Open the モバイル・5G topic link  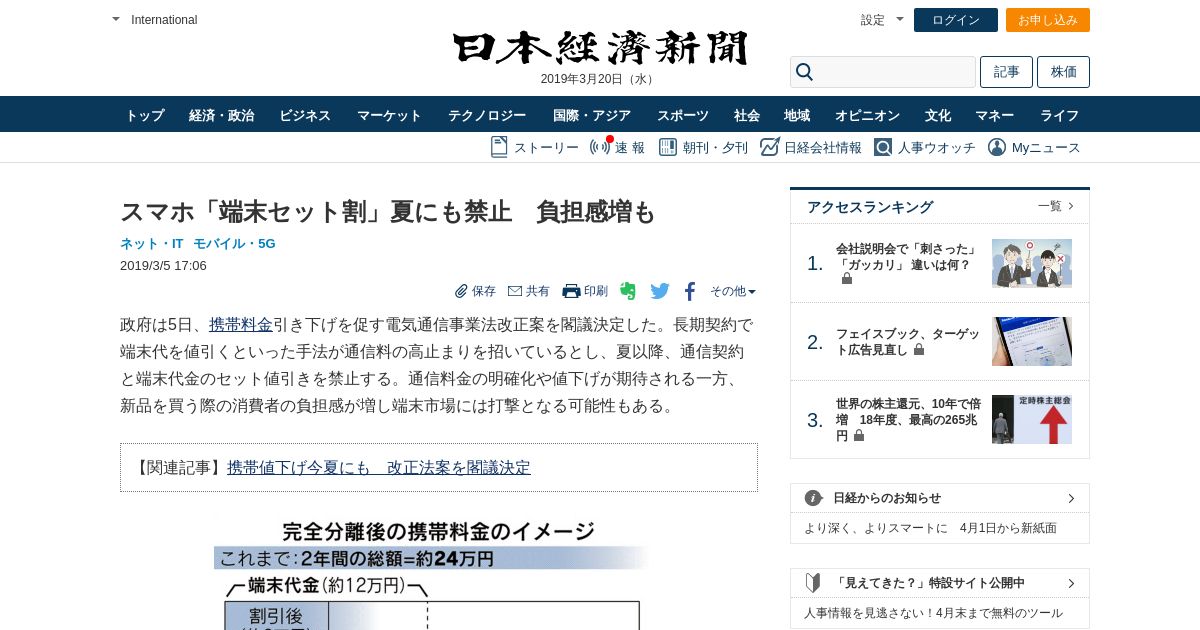[x=234, y=243]
